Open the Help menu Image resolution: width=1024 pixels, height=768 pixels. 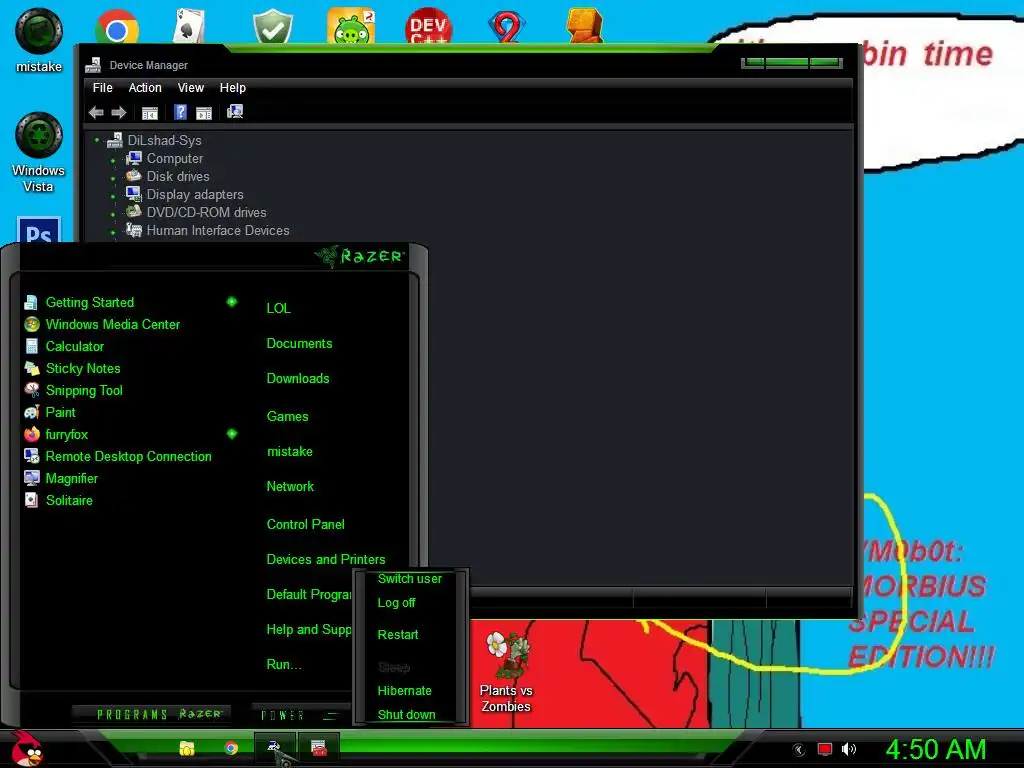point(232,88)
